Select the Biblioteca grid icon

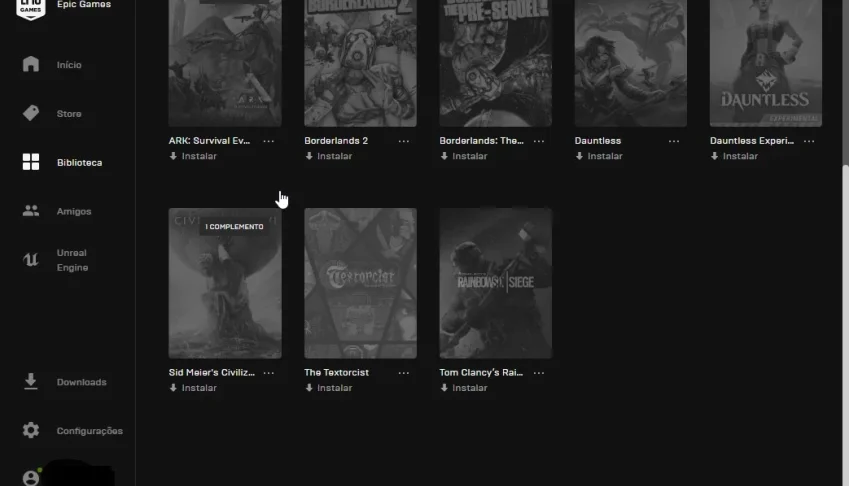pyautogui.click(x=31, y=162)
